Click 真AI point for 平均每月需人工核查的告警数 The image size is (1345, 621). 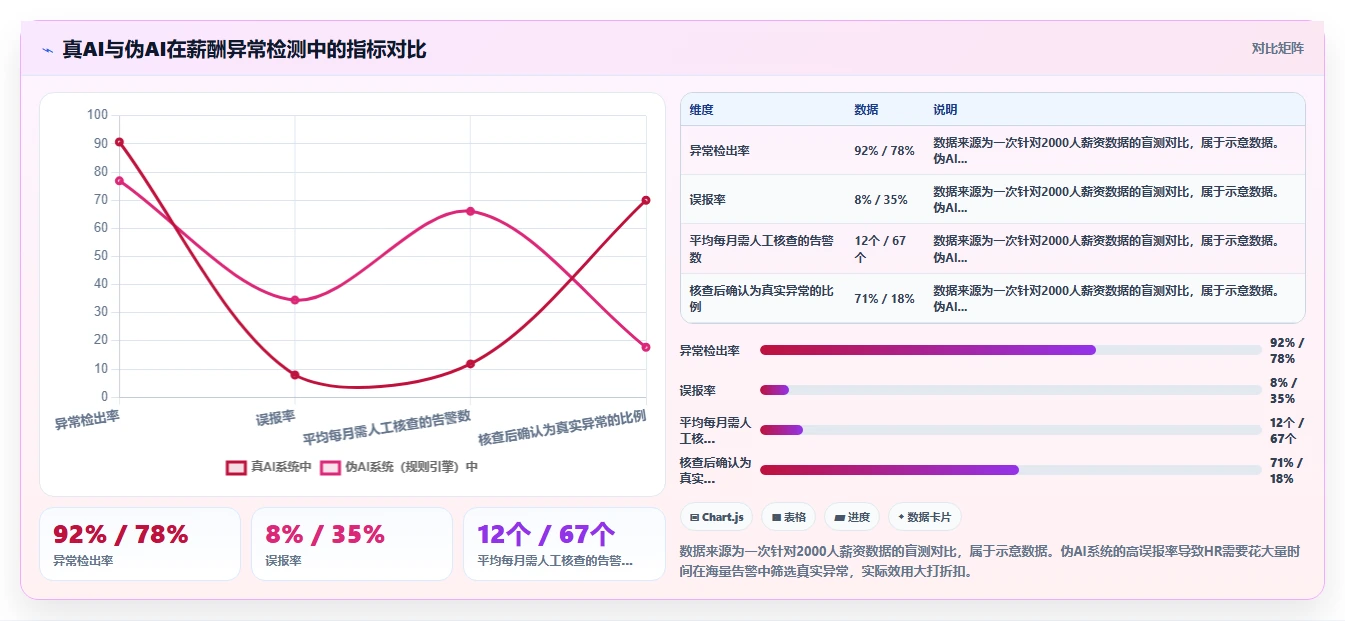[470, 364]
